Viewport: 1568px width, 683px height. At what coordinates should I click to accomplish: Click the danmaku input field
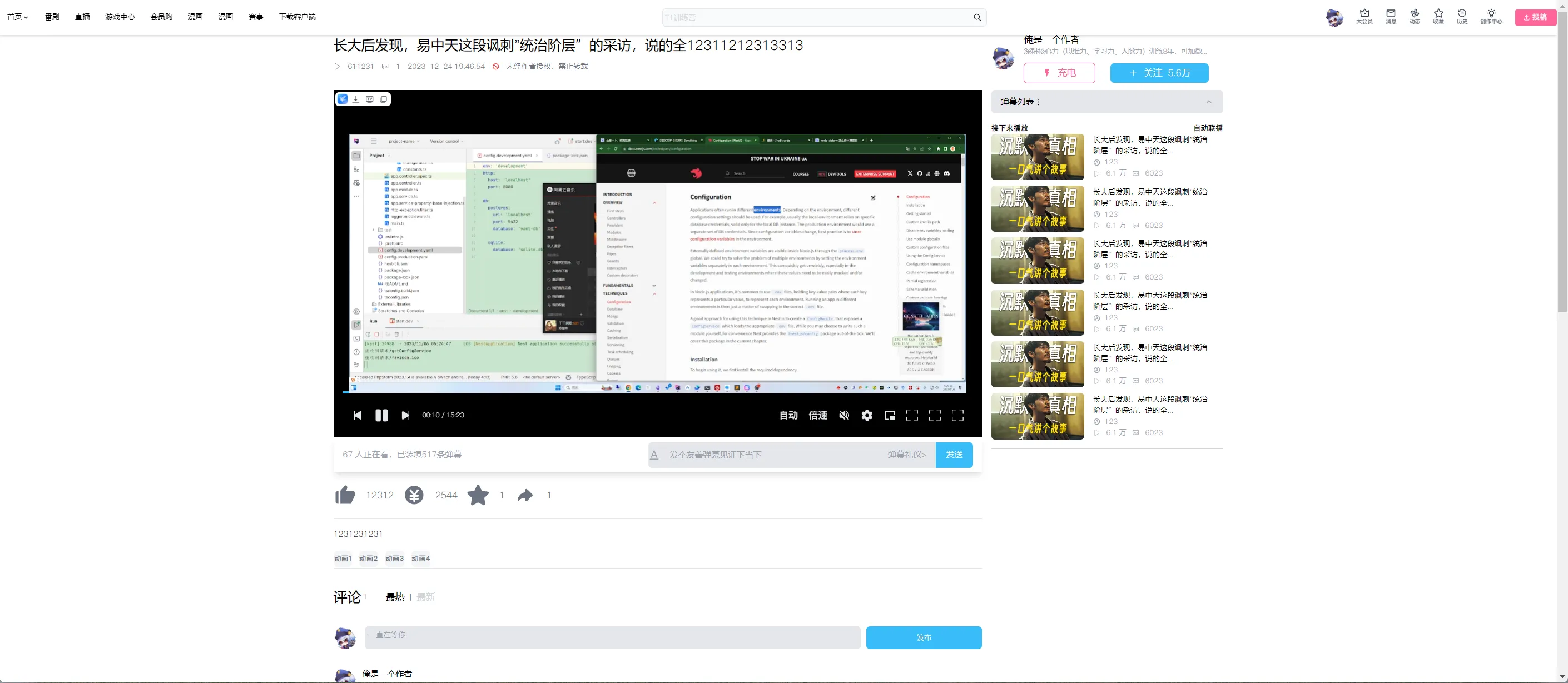point(773,455)
